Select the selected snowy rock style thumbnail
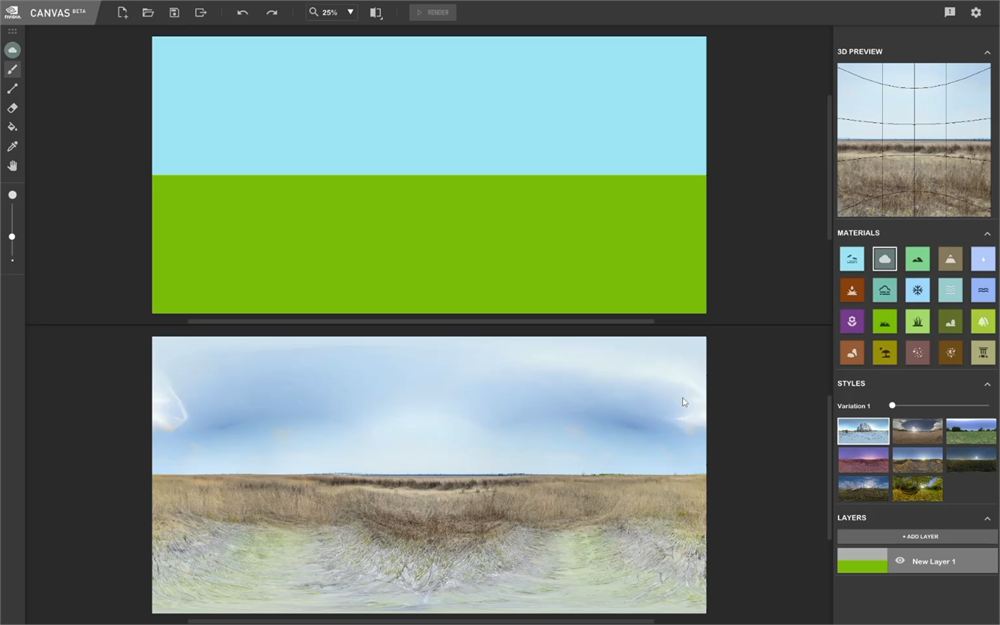The image size is (1000, 625). coord(863,431)
